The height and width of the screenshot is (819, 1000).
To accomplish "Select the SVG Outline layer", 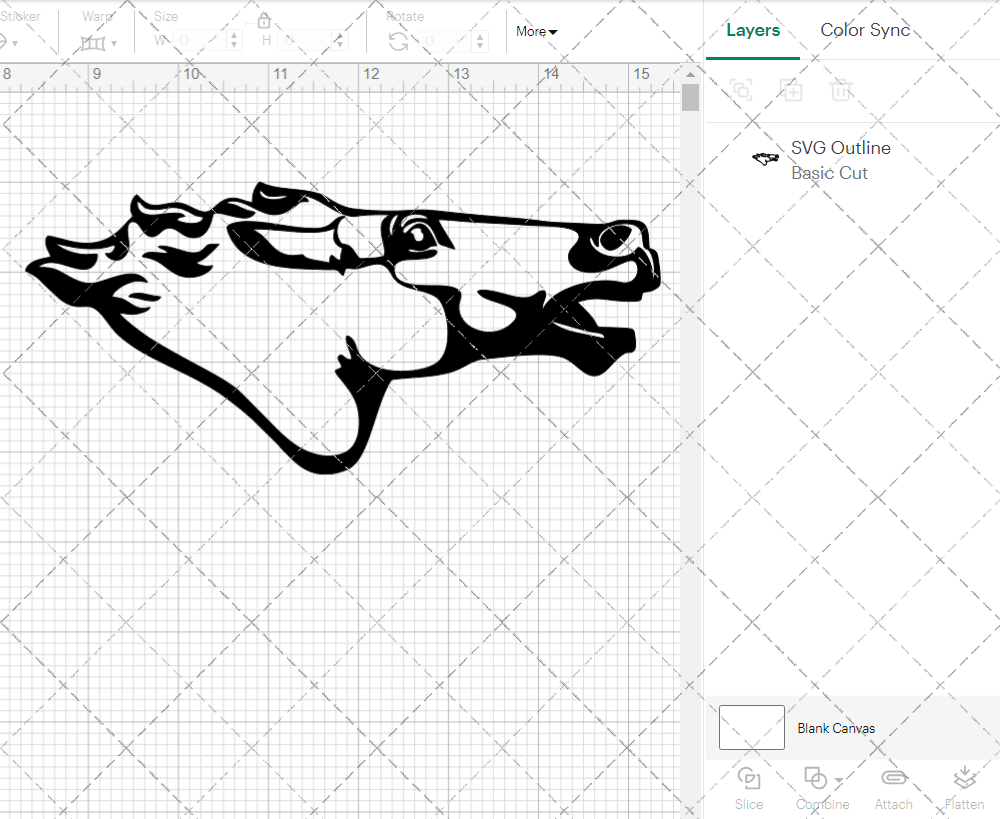I will tap(840, 160).
